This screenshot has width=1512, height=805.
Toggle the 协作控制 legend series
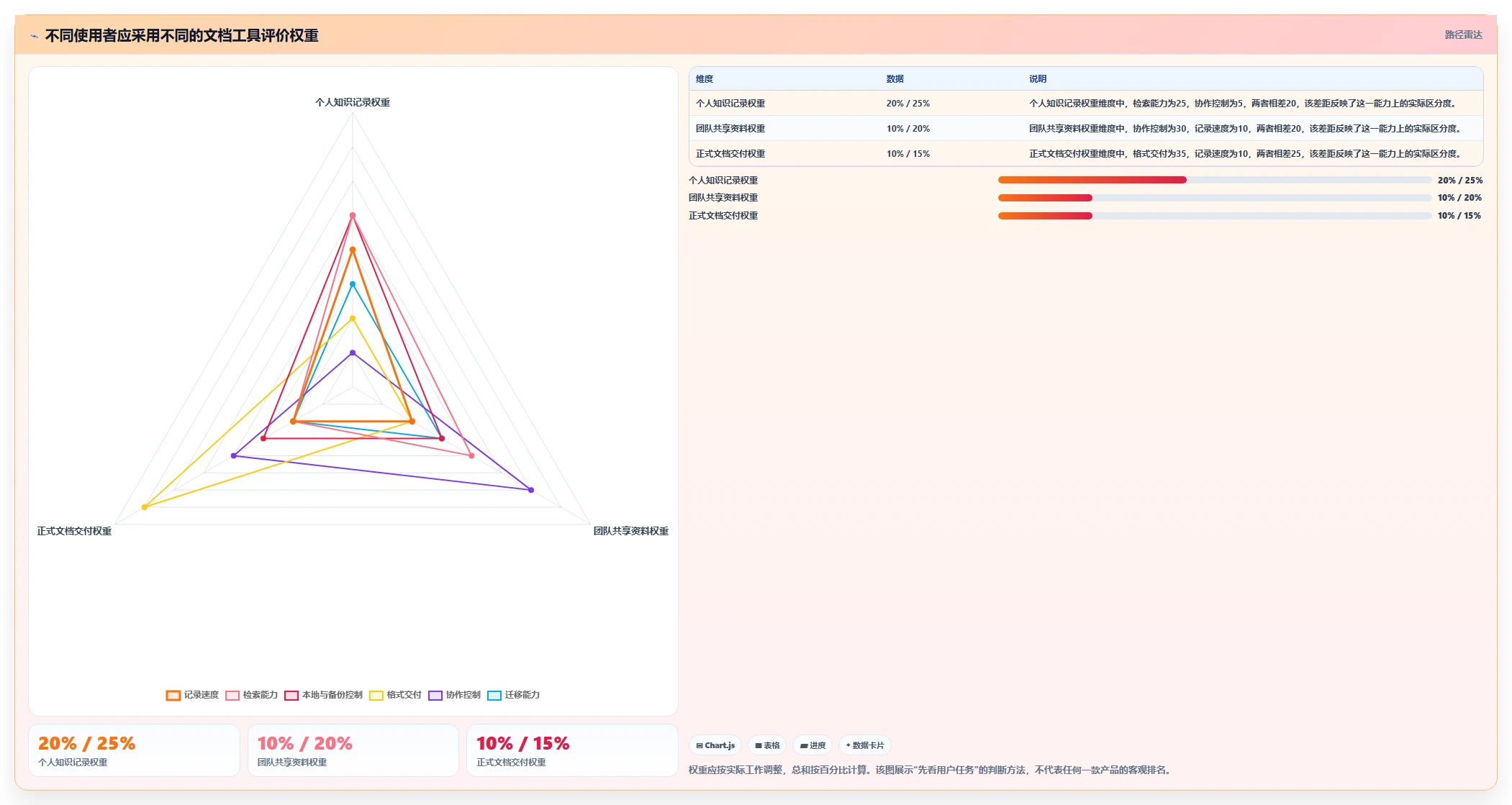pyautogui.click(x=454, y=695)
